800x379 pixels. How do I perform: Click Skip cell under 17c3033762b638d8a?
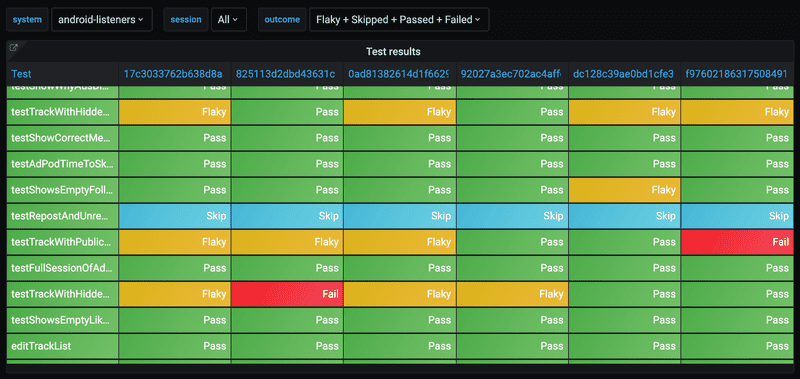175,216
